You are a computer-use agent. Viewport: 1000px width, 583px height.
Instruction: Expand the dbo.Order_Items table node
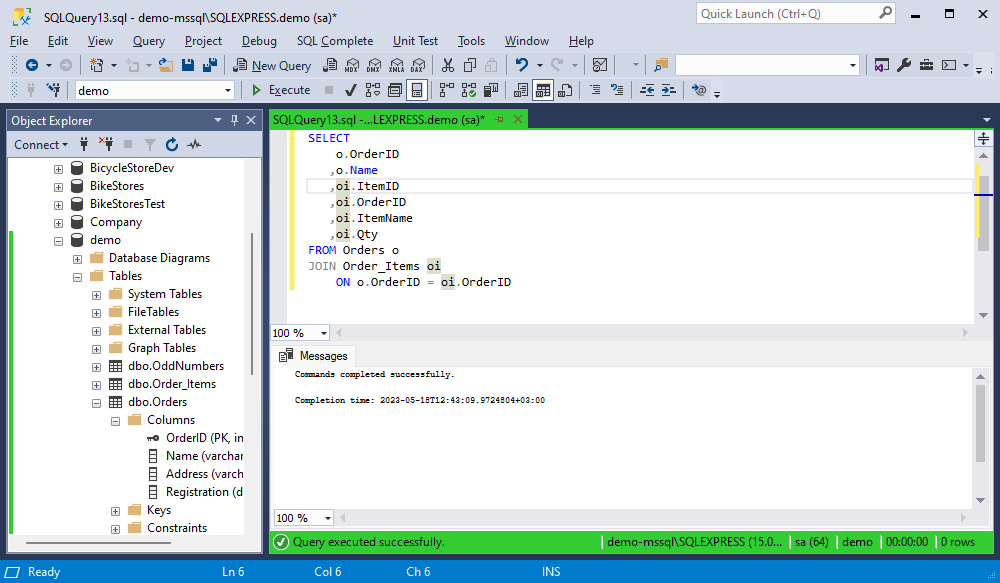96,385
